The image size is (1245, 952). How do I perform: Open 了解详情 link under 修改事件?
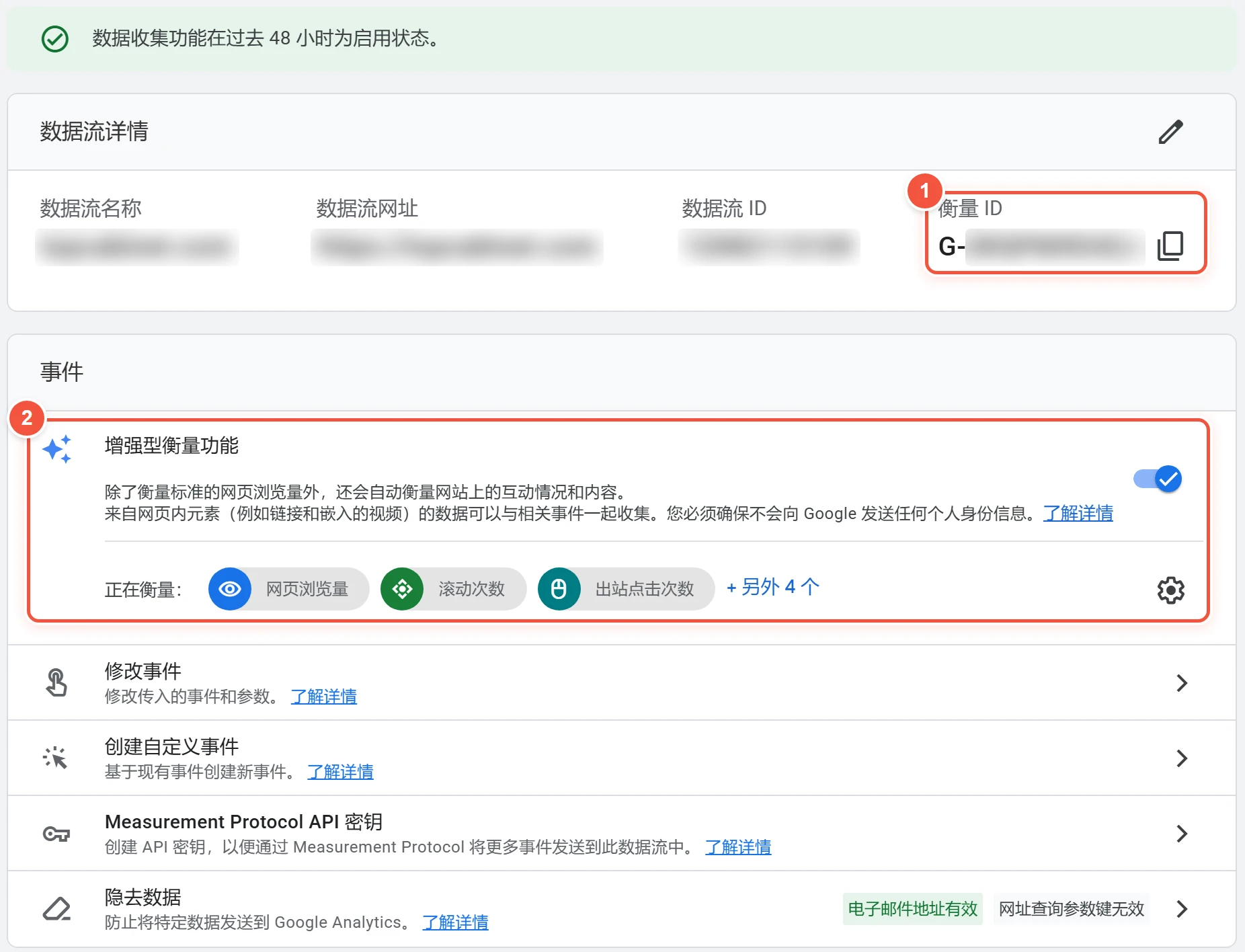point(323,697)
